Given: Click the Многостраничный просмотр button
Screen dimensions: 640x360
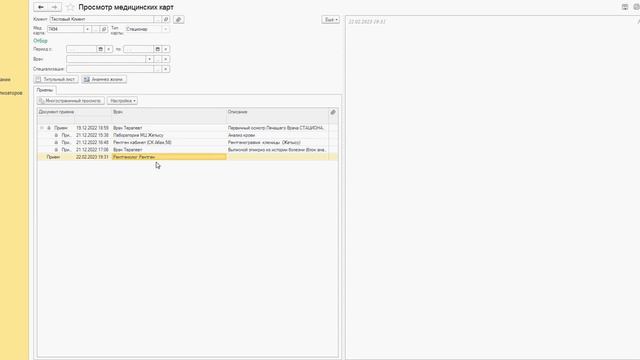Looking at the screenshot, I should click(x=71, y=100).
